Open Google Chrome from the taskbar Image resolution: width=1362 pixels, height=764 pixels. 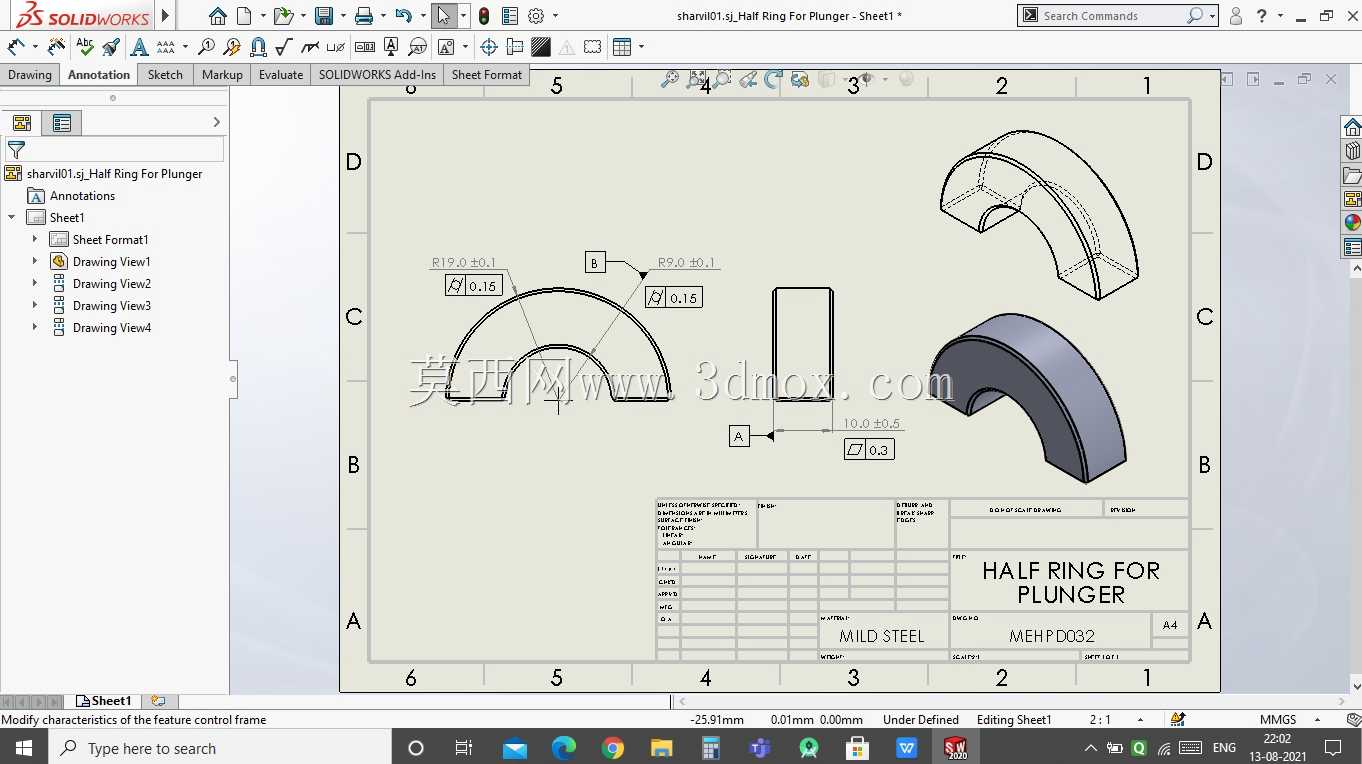pos(613,747)
